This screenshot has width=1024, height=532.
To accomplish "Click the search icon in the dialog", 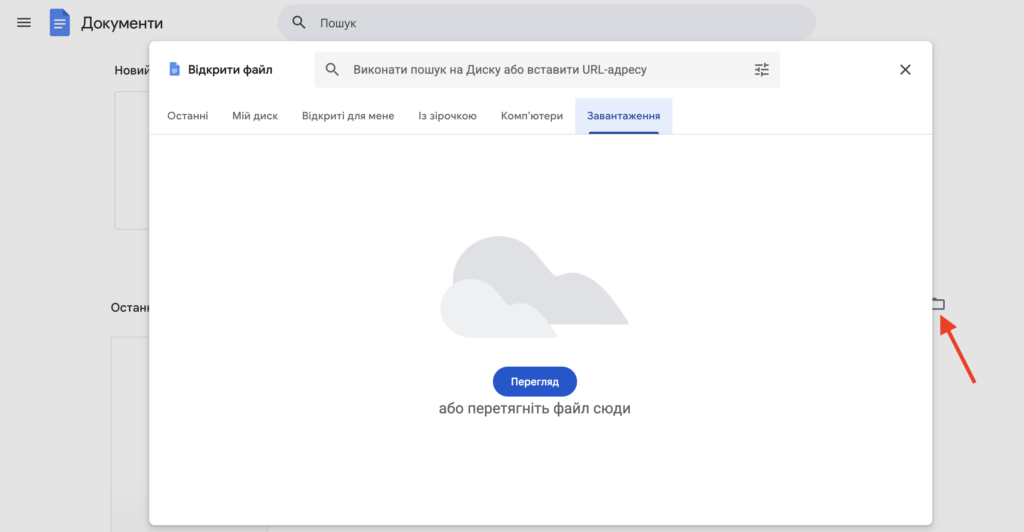I will (333, 70).
